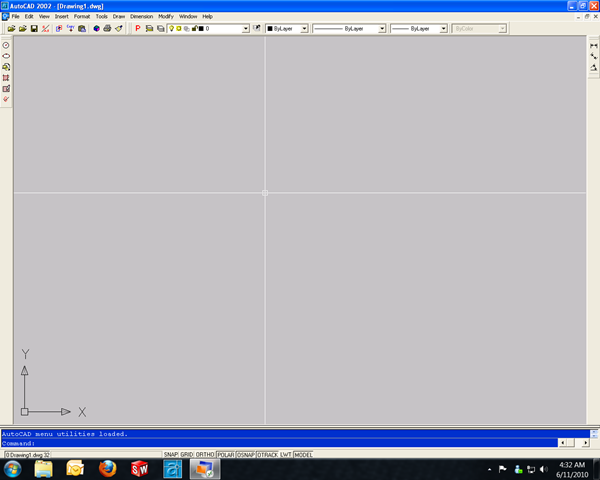The image size is (600, 480).
Task: Expand the lineweight ByLayer dropdown
Action: pyautogui.click(x=443, y=29)
